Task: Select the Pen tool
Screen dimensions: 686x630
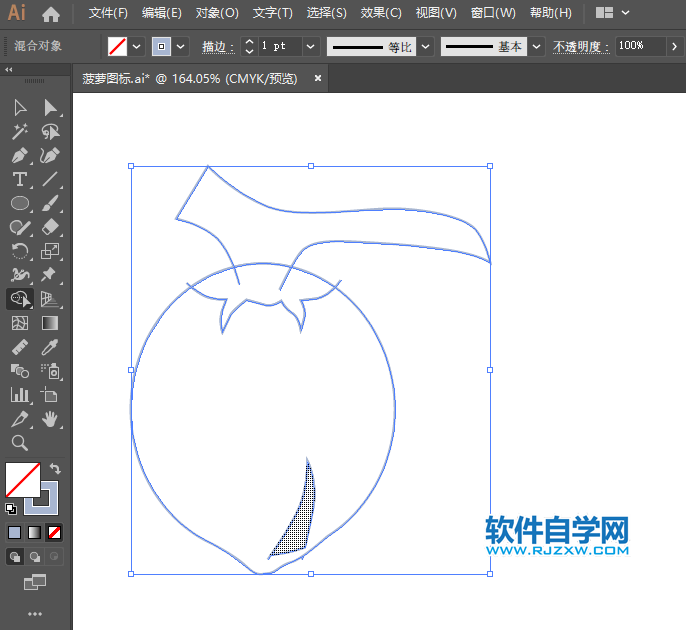Action: click(20, 156)
